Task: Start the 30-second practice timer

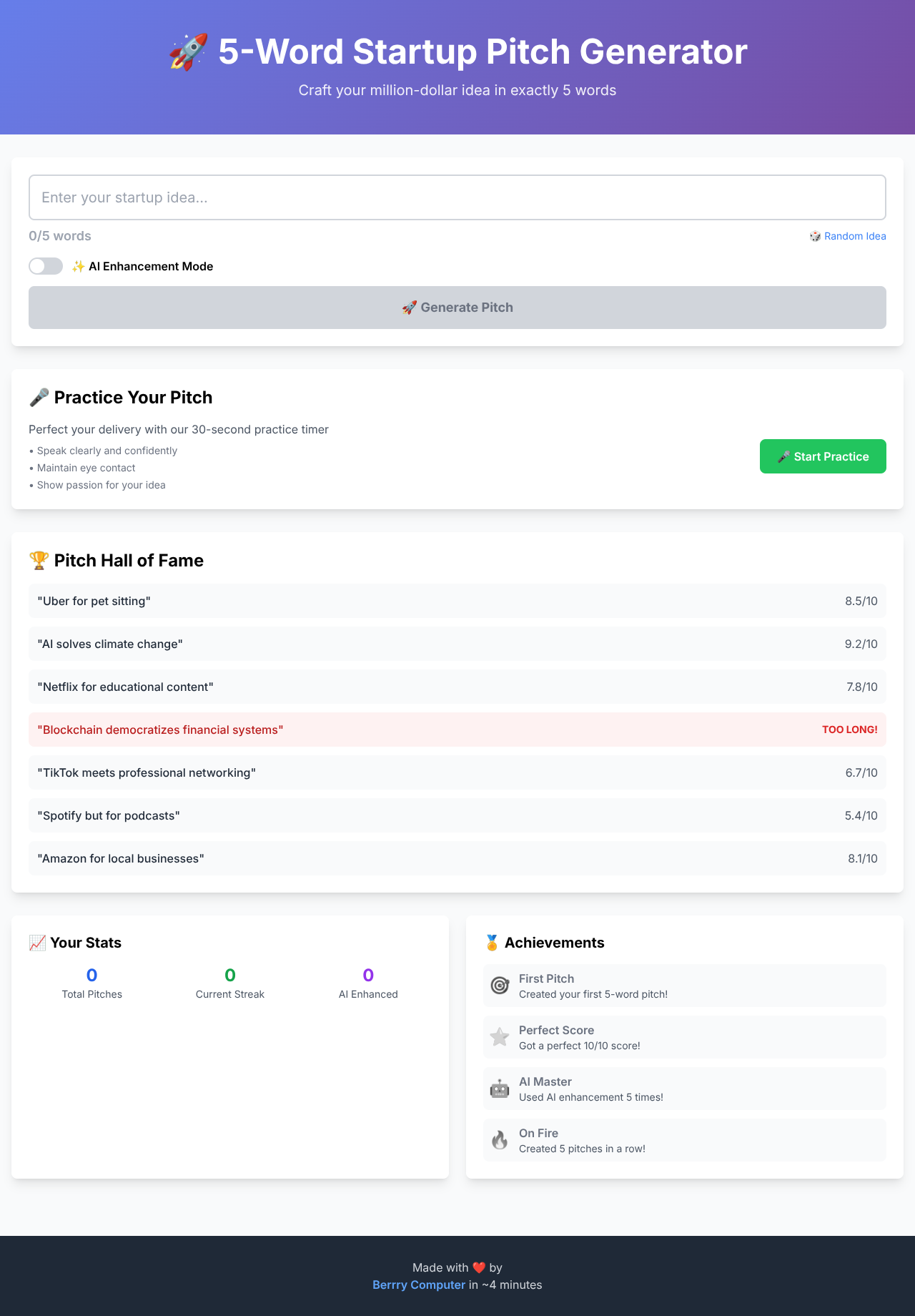Action: pos(822,456)
